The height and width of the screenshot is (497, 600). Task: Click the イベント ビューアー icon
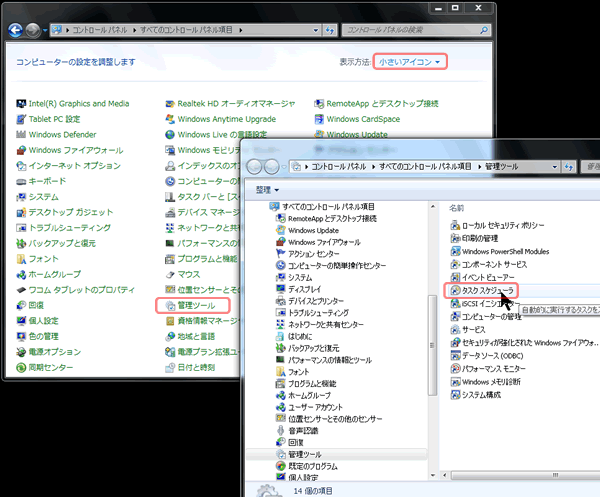pos(455,277)
